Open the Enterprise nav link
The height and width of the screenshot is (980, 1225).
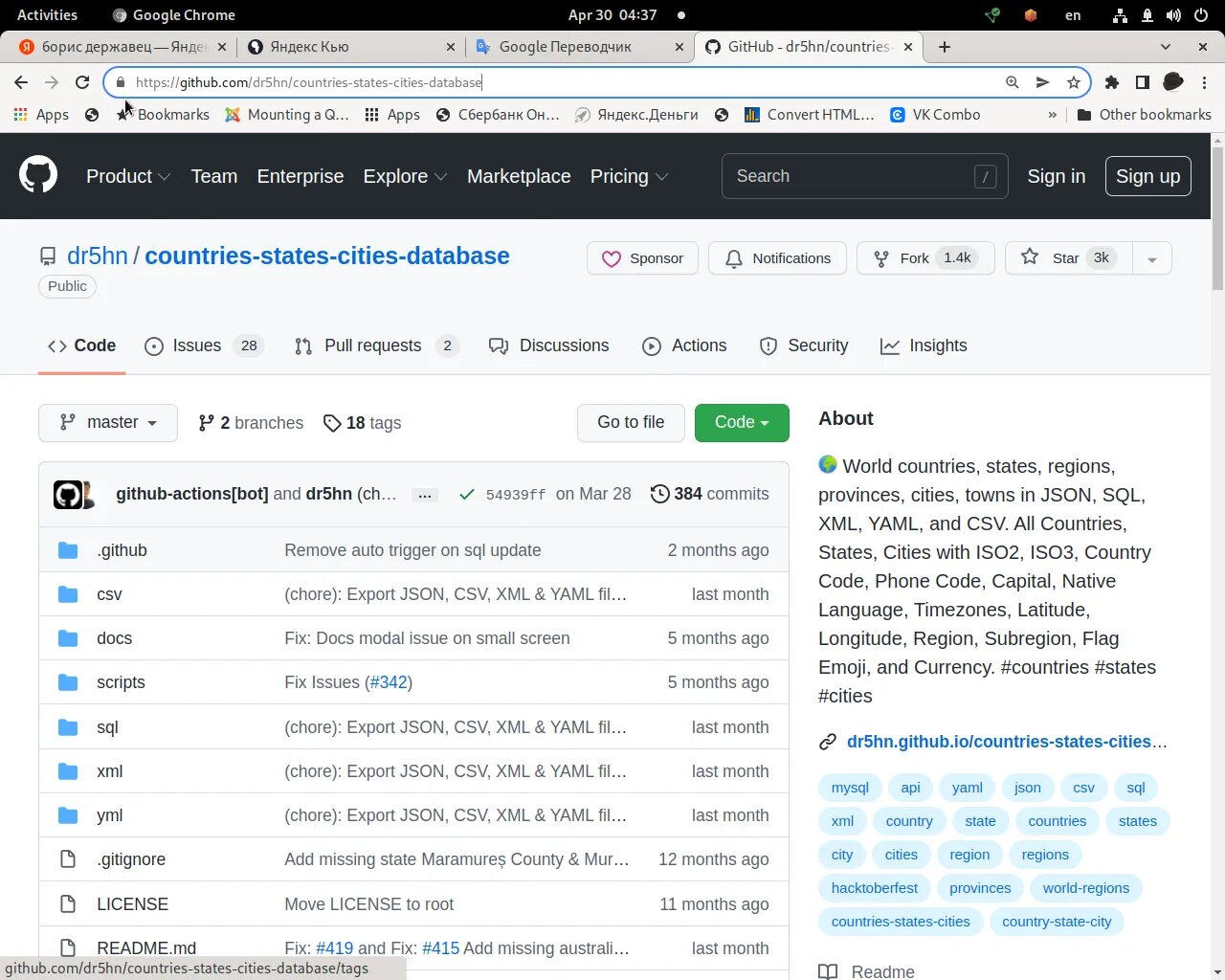[301, 176]
